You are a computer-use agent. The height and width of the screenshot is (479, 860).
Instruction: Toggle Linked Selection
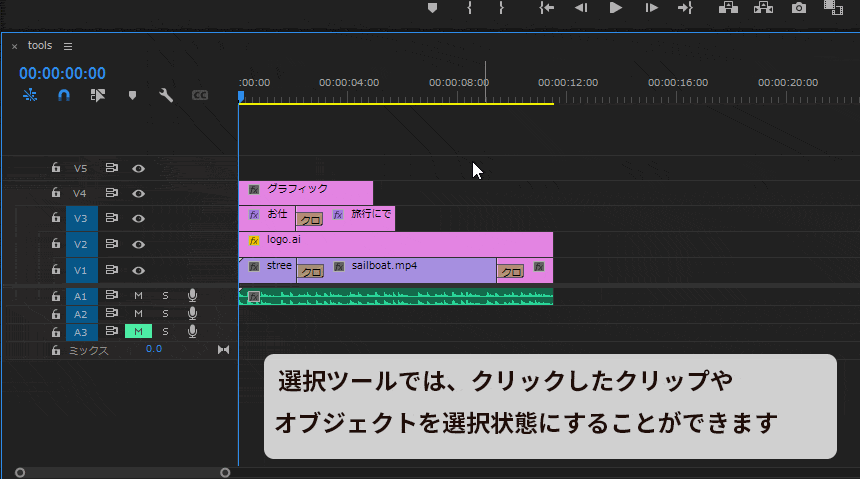98,95
